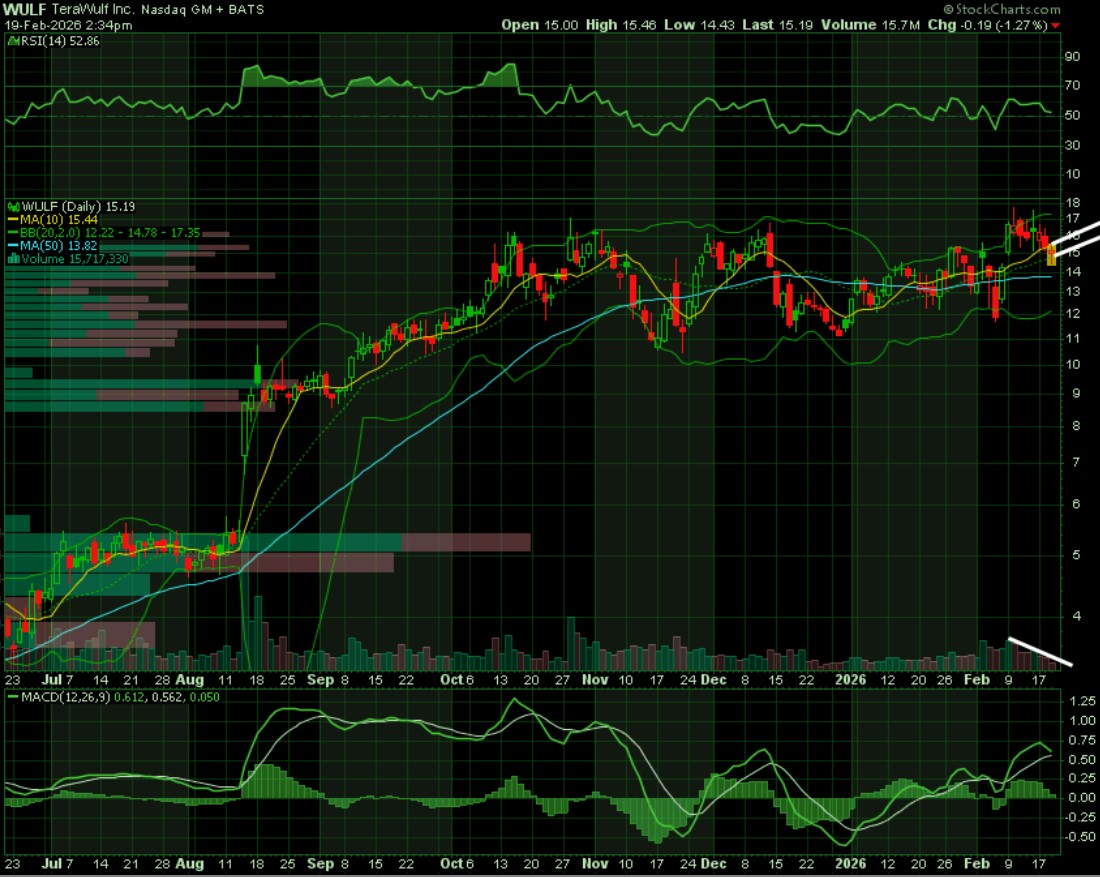The height and width of the screenshot is (877, 1100).
Task: Select the yellow MA(10) line swatch in legend
Action: coord(13,220)
